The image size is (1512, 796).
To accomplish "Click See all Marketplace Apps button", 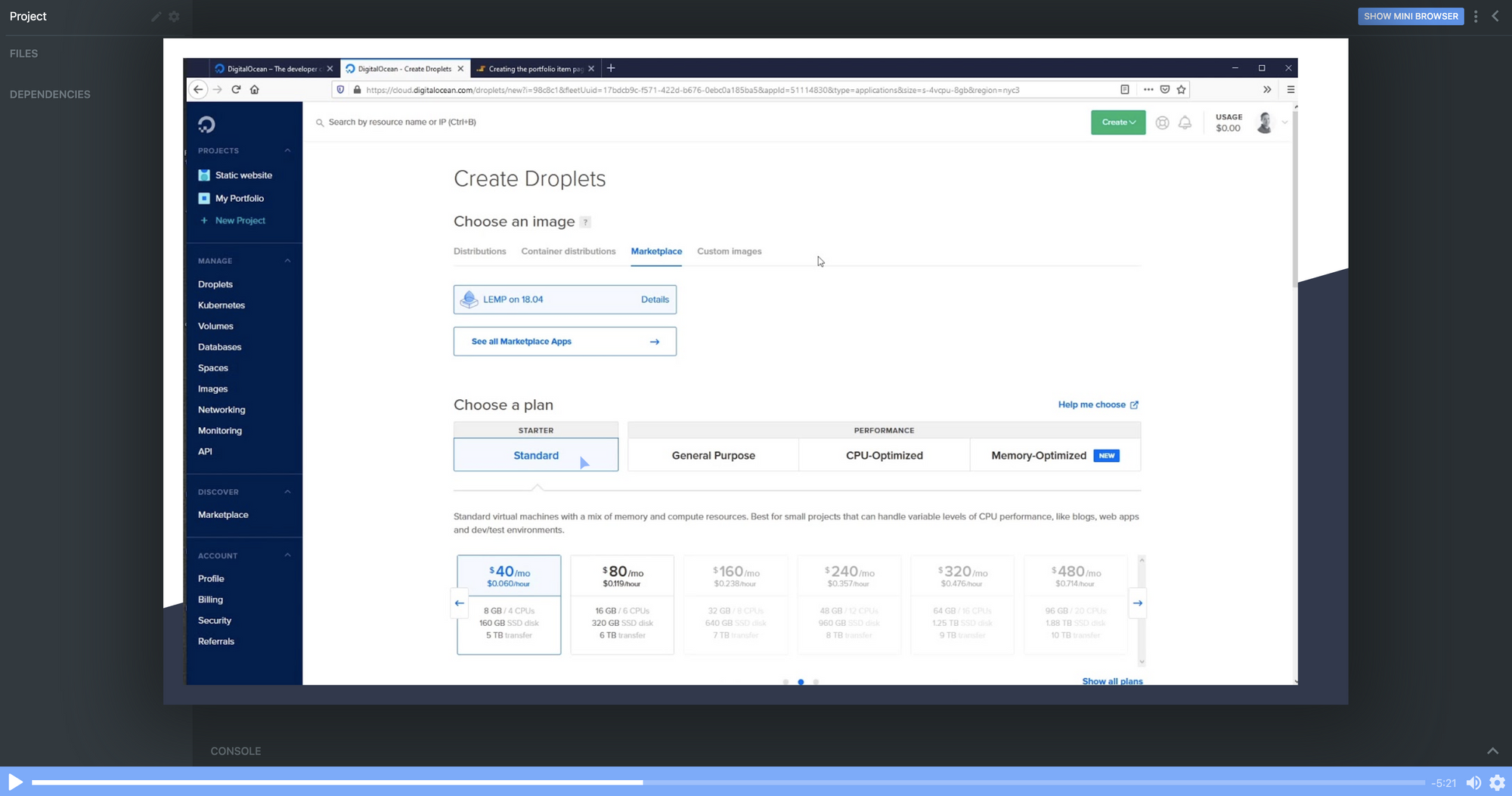I will click(x=565, y=342).
